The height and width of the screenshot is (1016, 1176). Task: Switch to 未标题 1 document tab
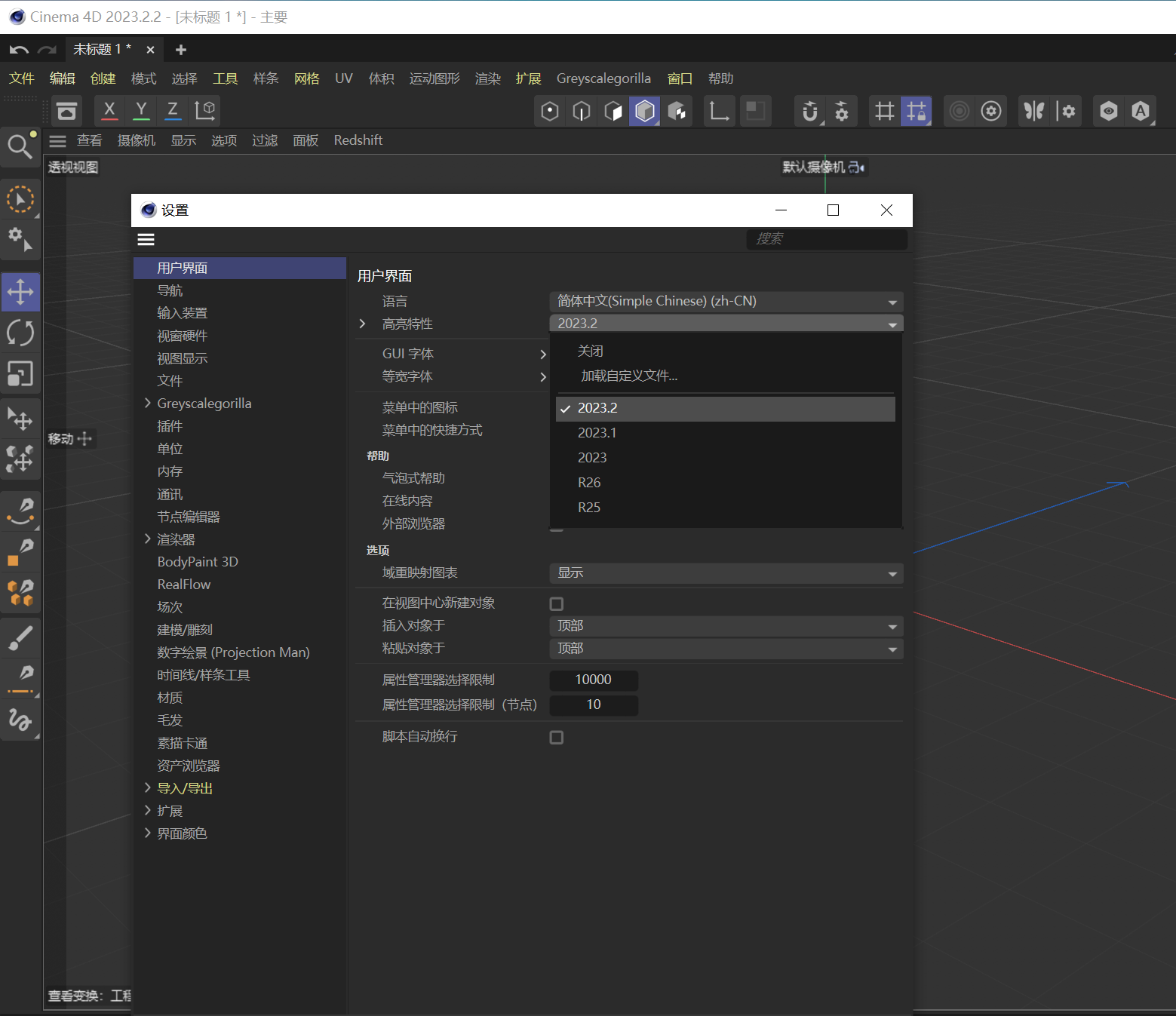pos(102,49)
